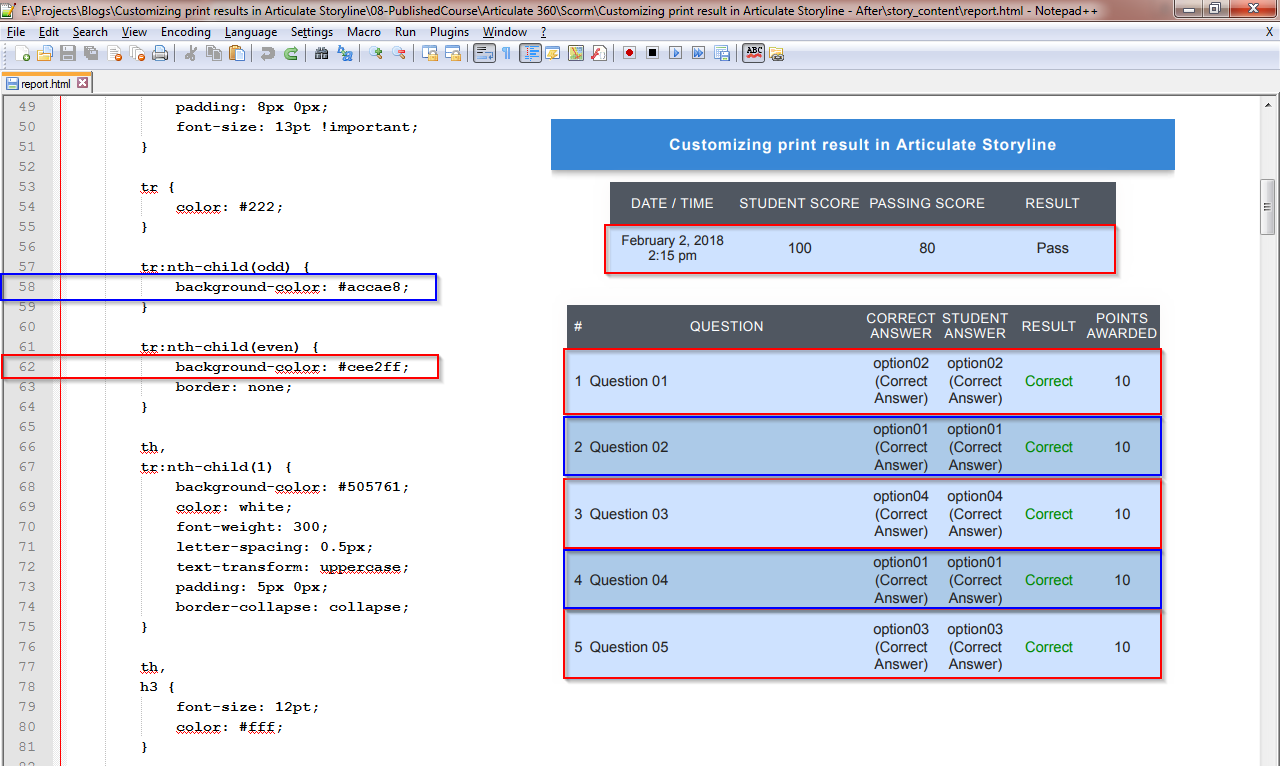Click line number 58 in the margin

(27, 287)
